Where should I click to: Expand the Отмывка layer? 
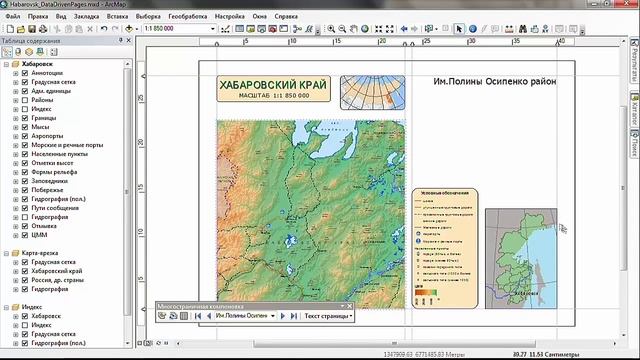[x=16, y=226]
